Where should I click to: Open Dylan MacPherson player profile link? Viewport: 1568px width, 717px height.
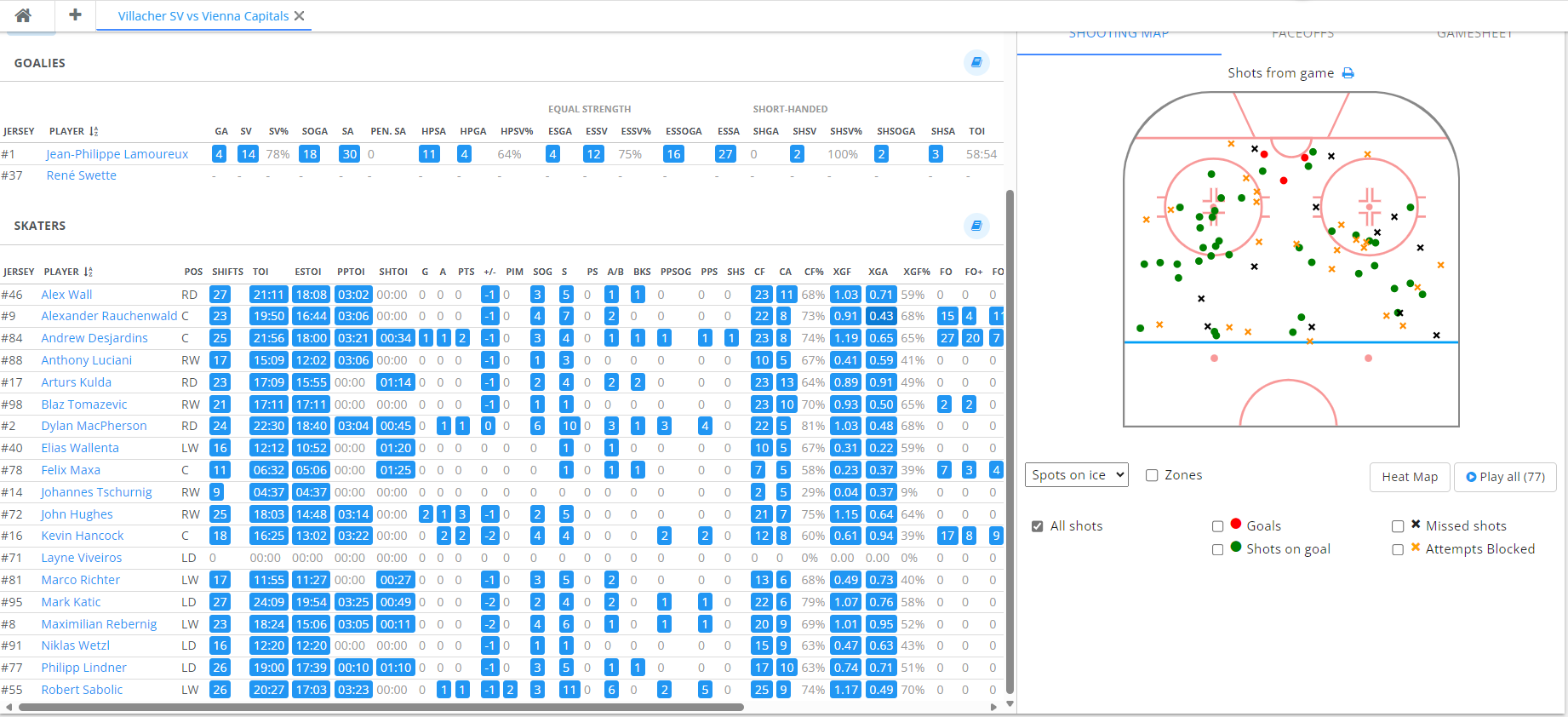point(94,426)
